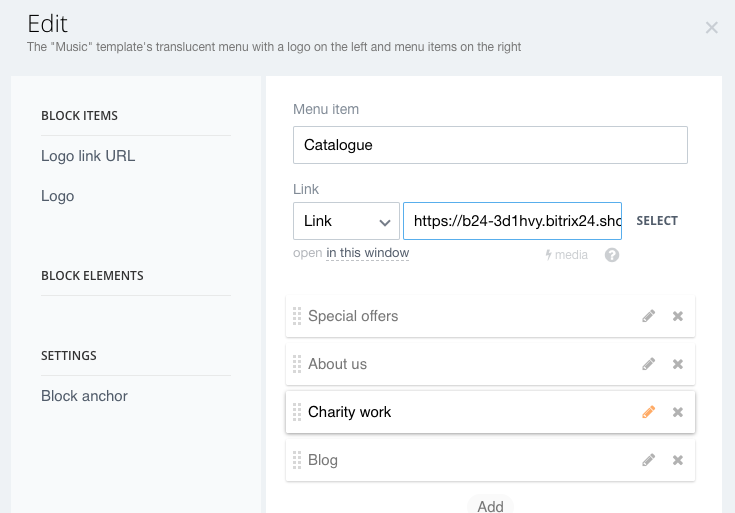Click the help question mark icon
Image resolution: width=735 pixels, height=513 pixels.
612,255
